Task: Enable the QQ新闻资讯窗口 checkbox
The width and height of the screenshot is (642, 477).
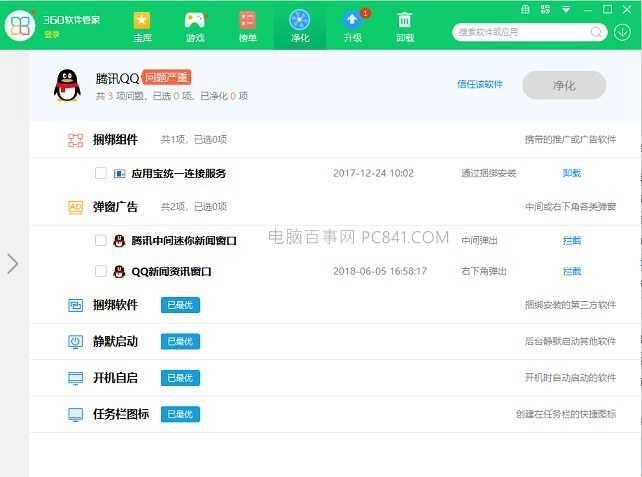Action: [100, 271]
